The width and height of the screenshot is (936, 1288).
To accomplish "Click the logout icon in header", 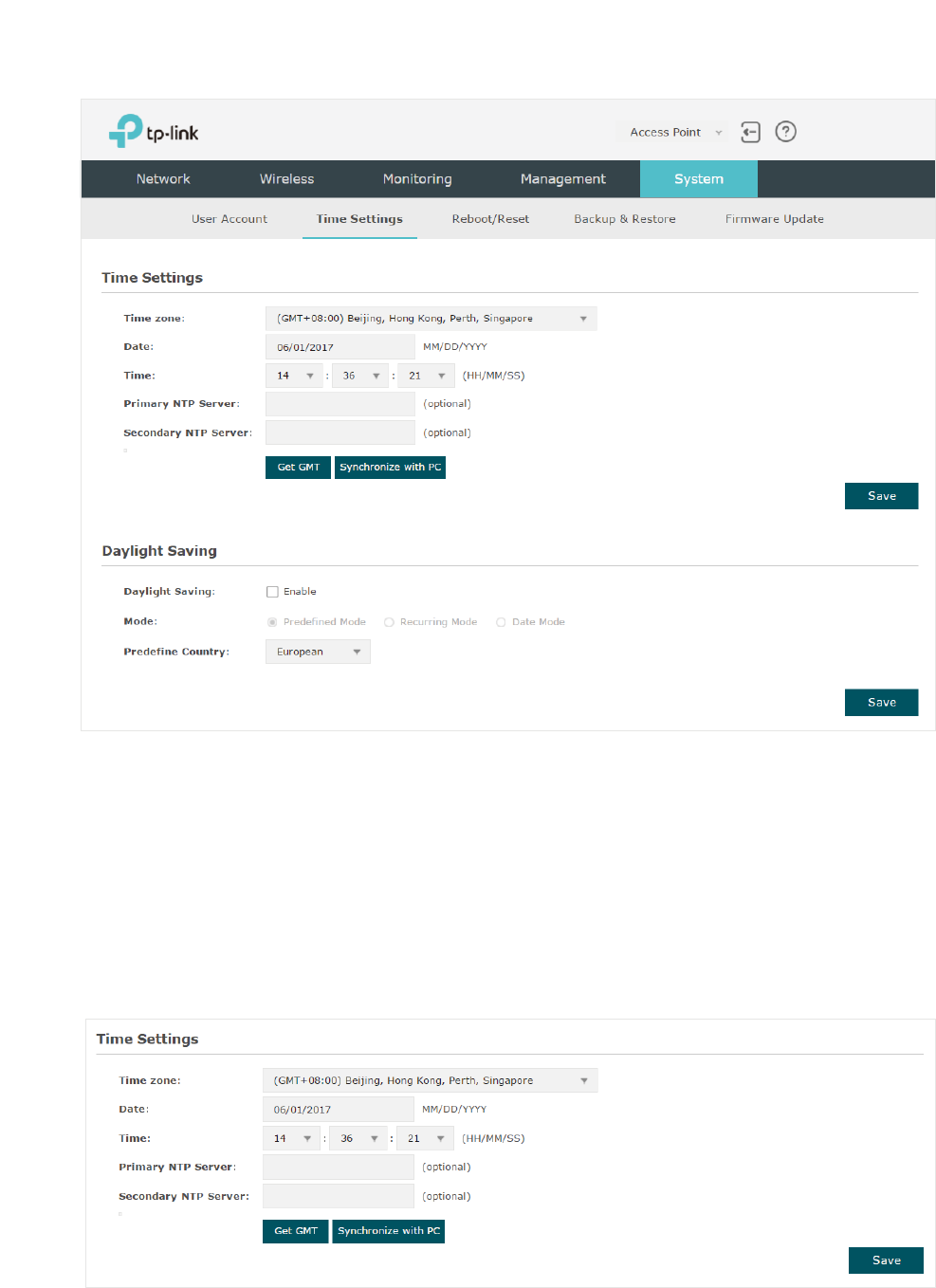I will 750,132.
